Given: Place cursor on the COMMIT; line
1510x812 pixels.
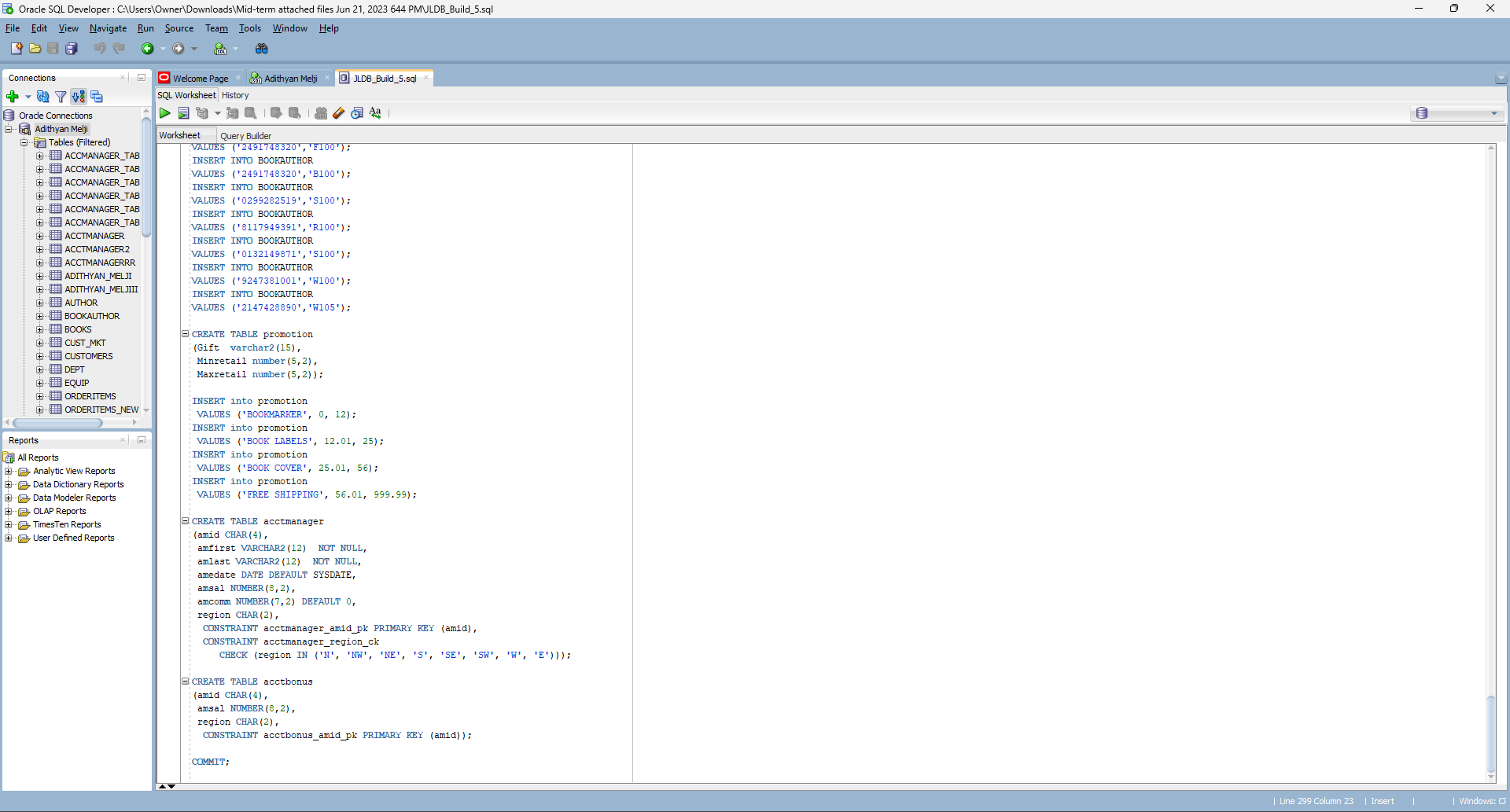Looking at the screenshot, I should [x=210, y=762].
